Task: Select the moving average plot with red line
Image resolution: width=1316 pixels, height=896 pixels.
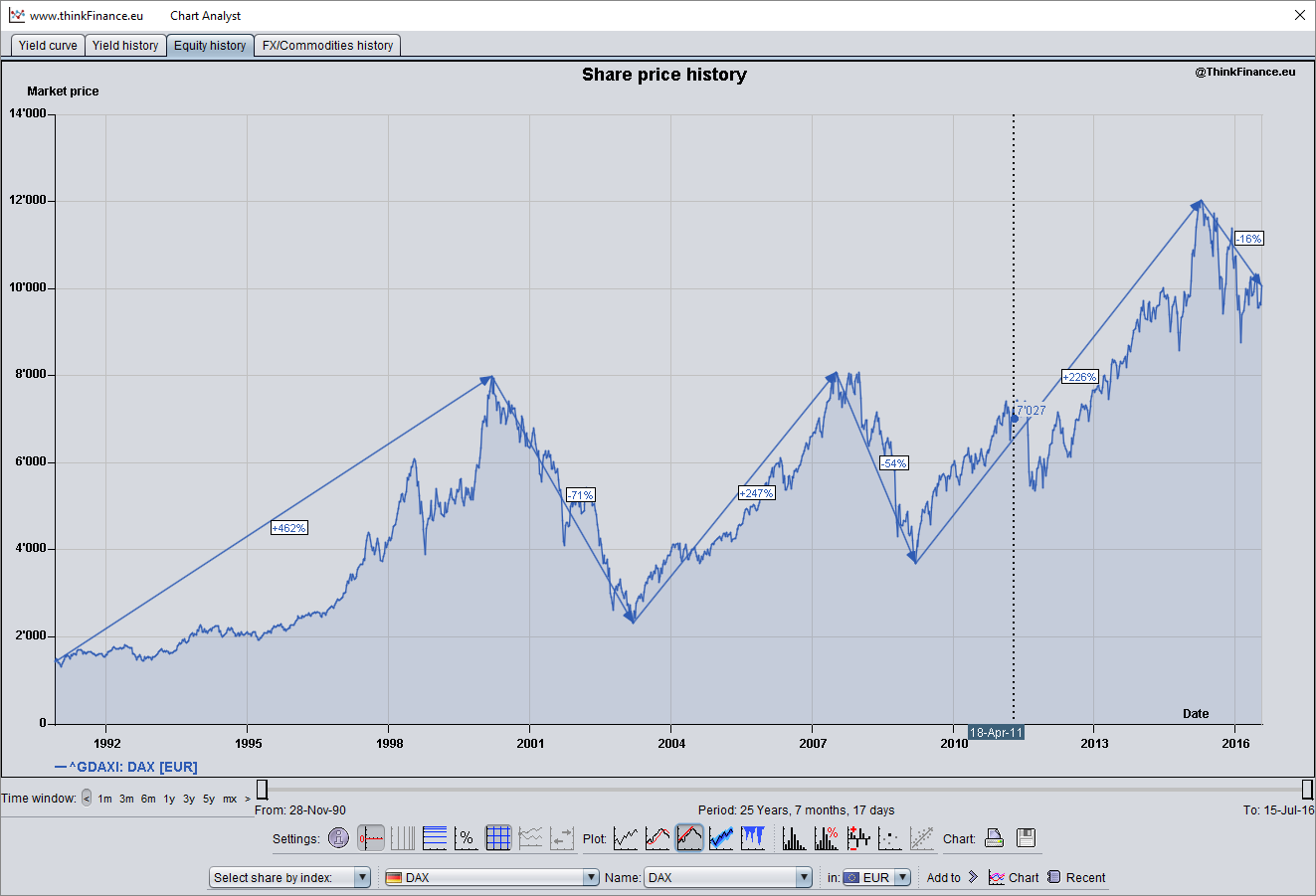Action: [658, 838]
